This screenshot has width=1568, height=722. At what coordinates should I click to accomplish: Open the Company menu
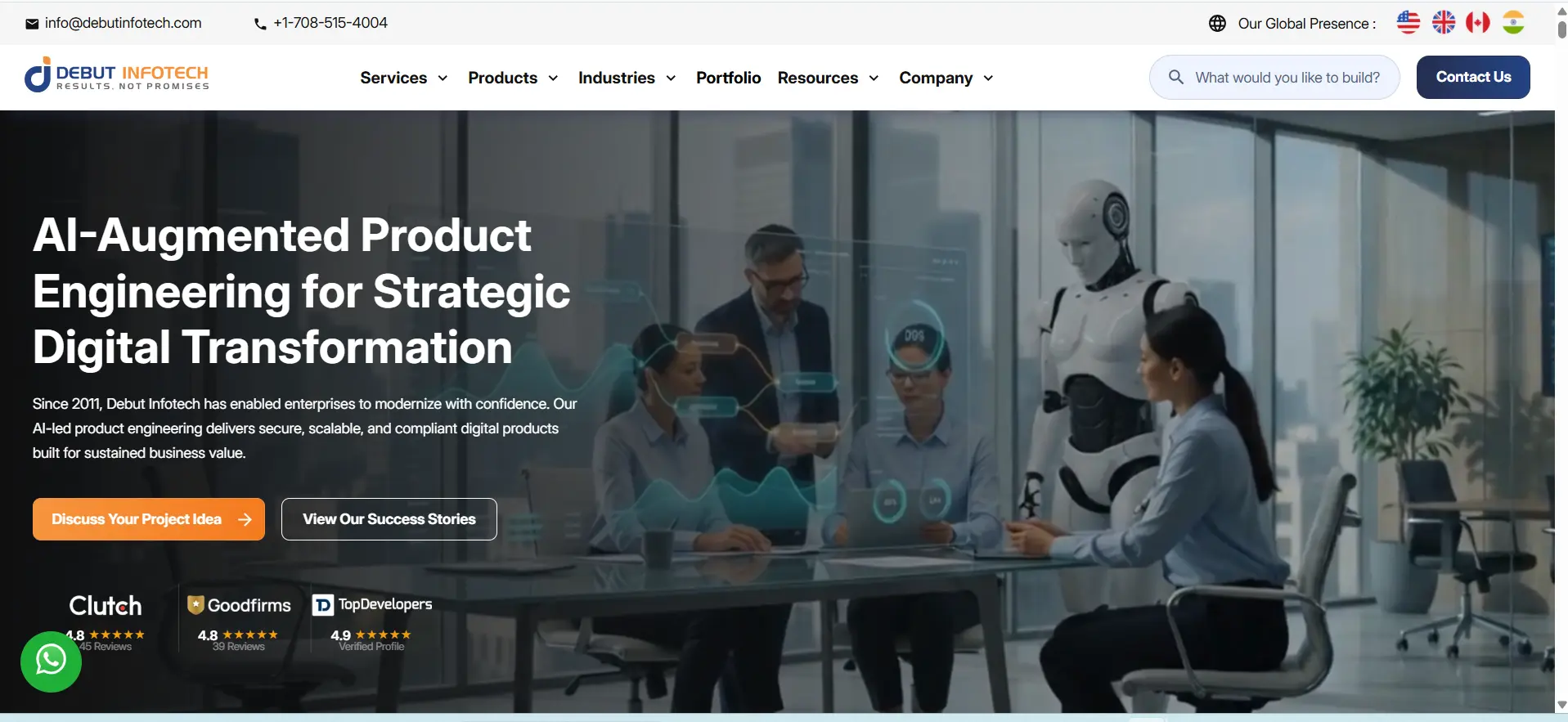[x=936, y=78]
